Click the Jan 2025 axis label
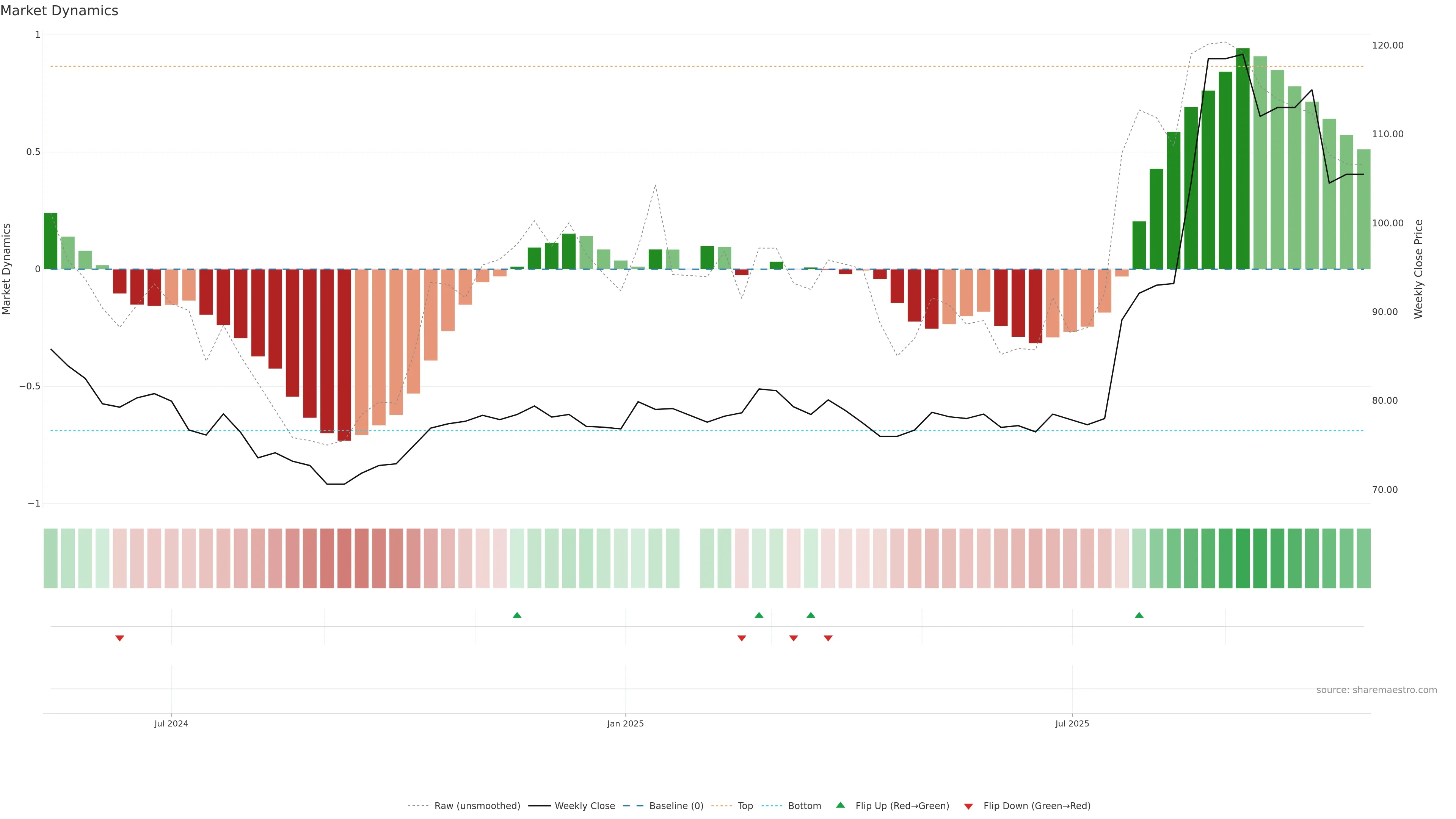1456x819 pixels. click(625, 723)
